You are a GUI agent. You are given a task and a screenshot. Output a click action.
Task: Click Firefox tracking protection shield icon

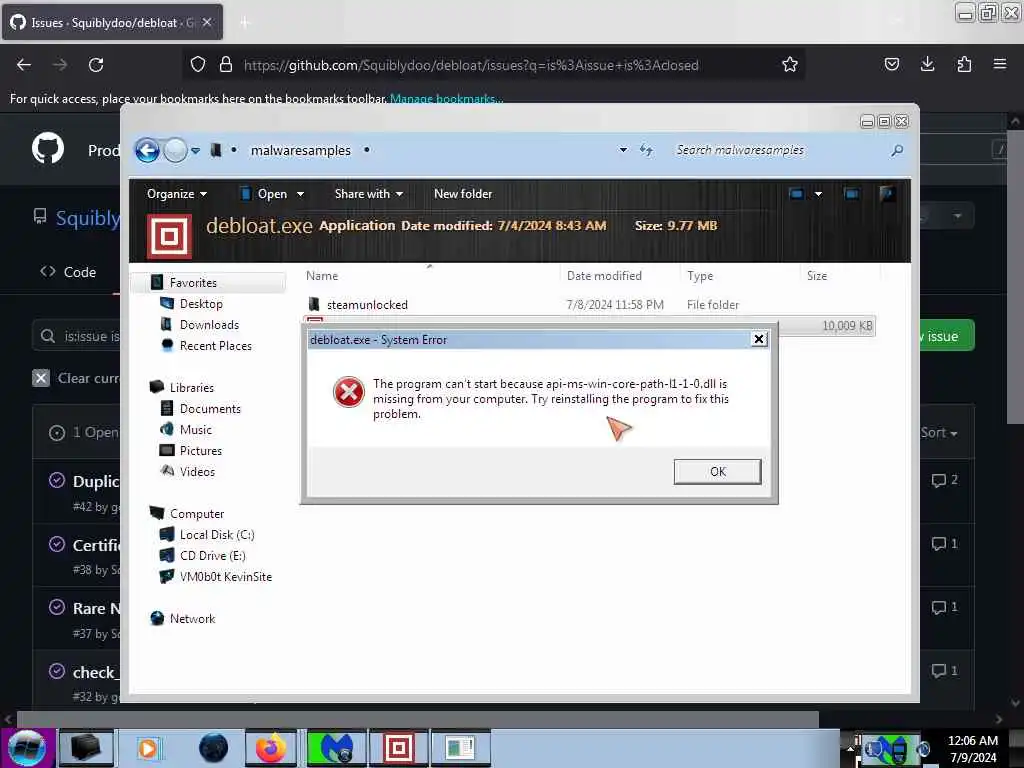tap(198, 65)
